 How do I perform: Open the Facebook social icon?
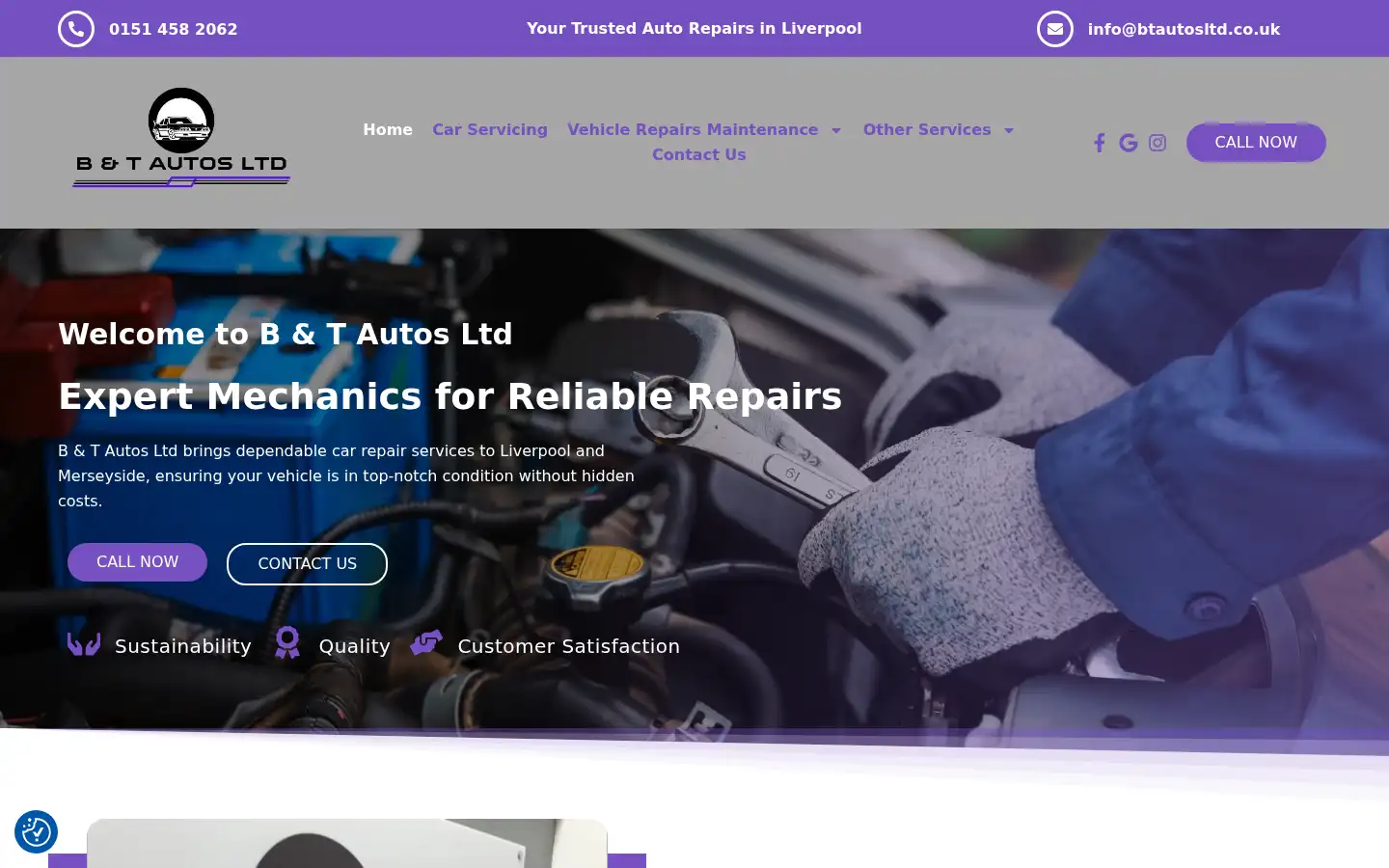[1099, 143]
